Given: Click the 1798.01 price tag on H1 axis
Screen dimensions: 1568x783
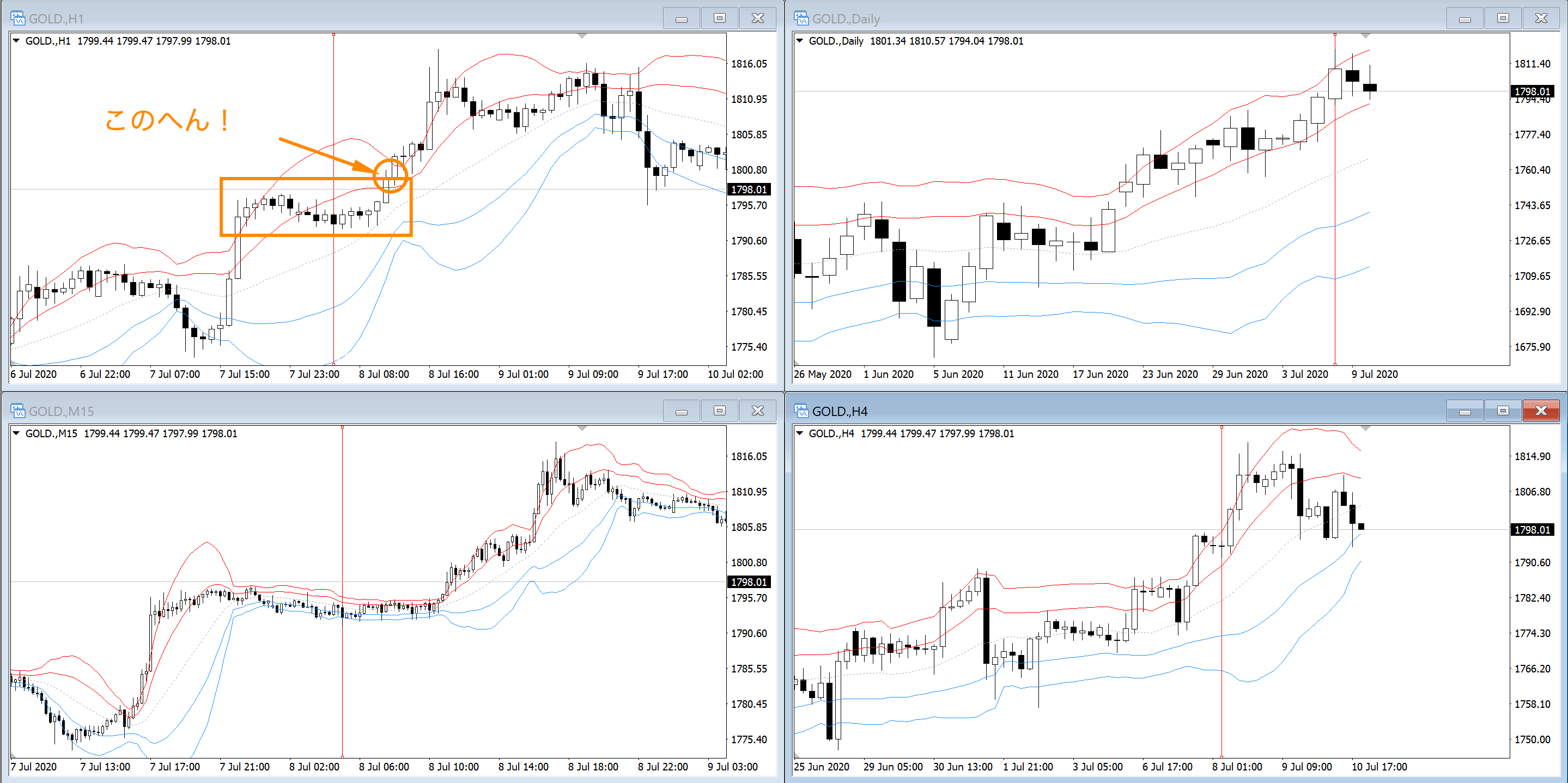Looking at the screenshot, I should (x=748, y=190).
